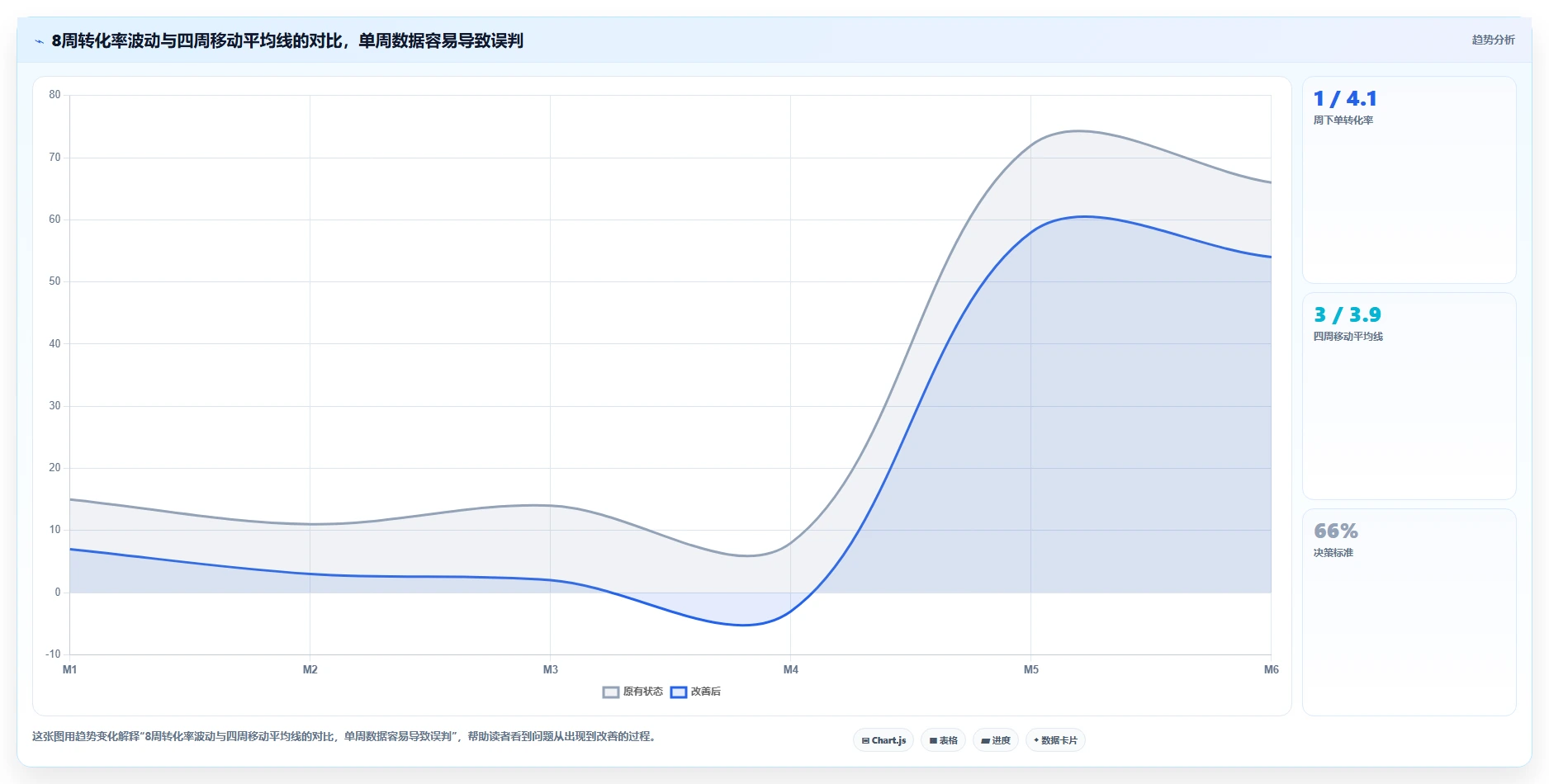Screen dimensions: 1549x784
Task: Click the caption starting with 这张图用趋势变化解释
Action: pyautogui.click(x=343, y=736)
